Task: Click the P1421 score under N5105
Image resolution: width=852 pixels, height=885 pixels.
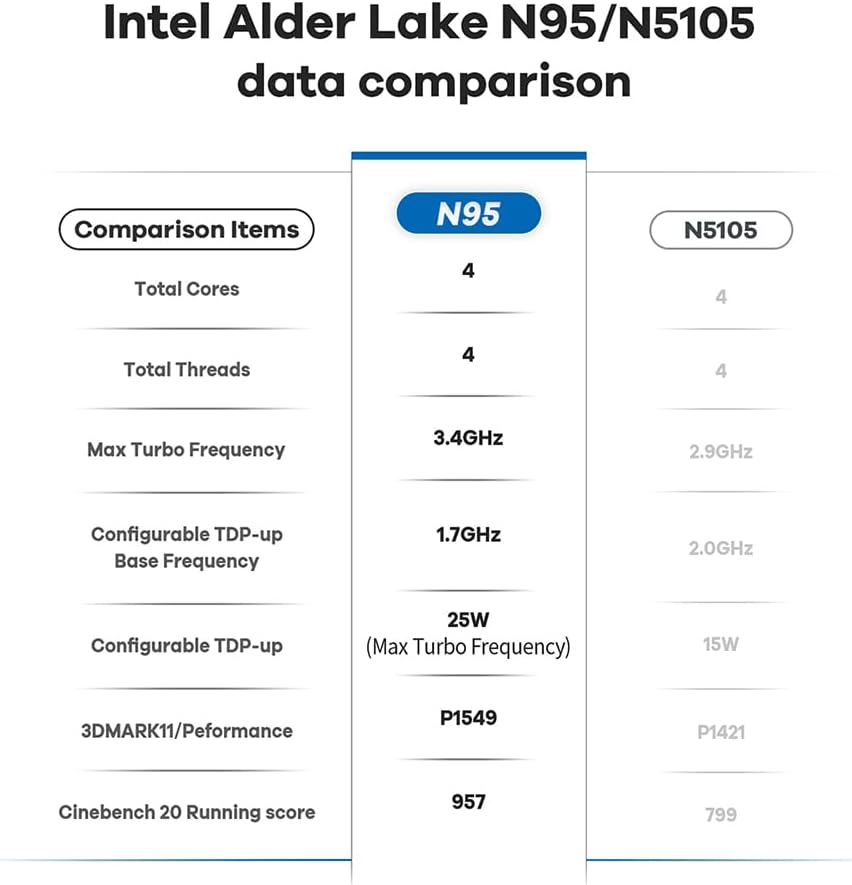Action: tap(720, 732)
